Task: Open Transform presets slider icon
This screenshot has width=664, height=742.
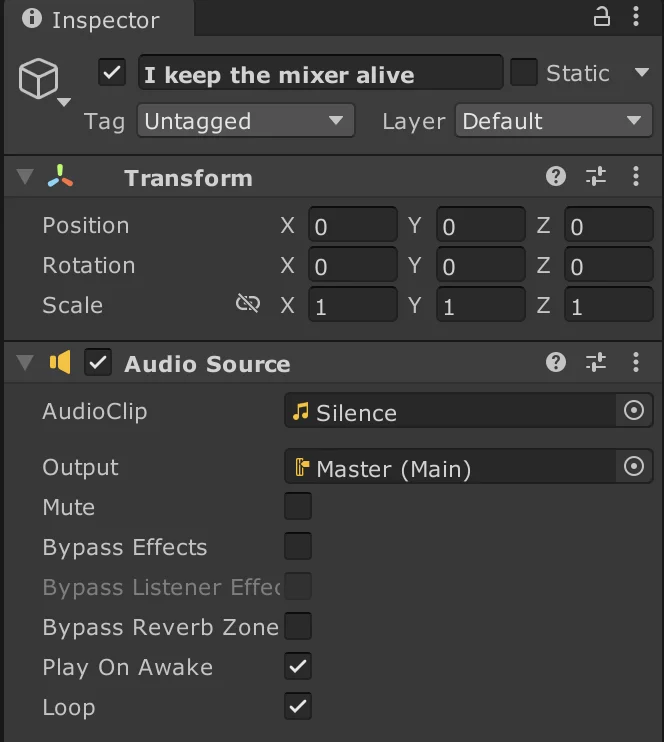Action: point(596,177)
